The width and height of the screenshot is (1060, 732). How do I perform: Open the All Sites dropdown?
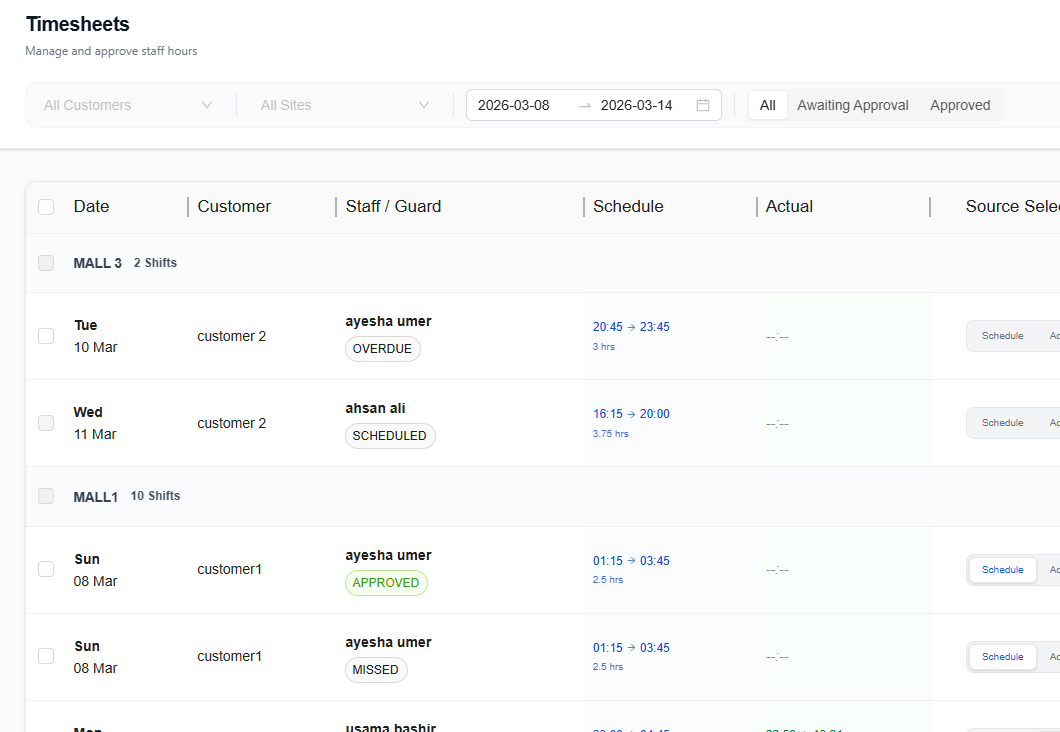345,105
